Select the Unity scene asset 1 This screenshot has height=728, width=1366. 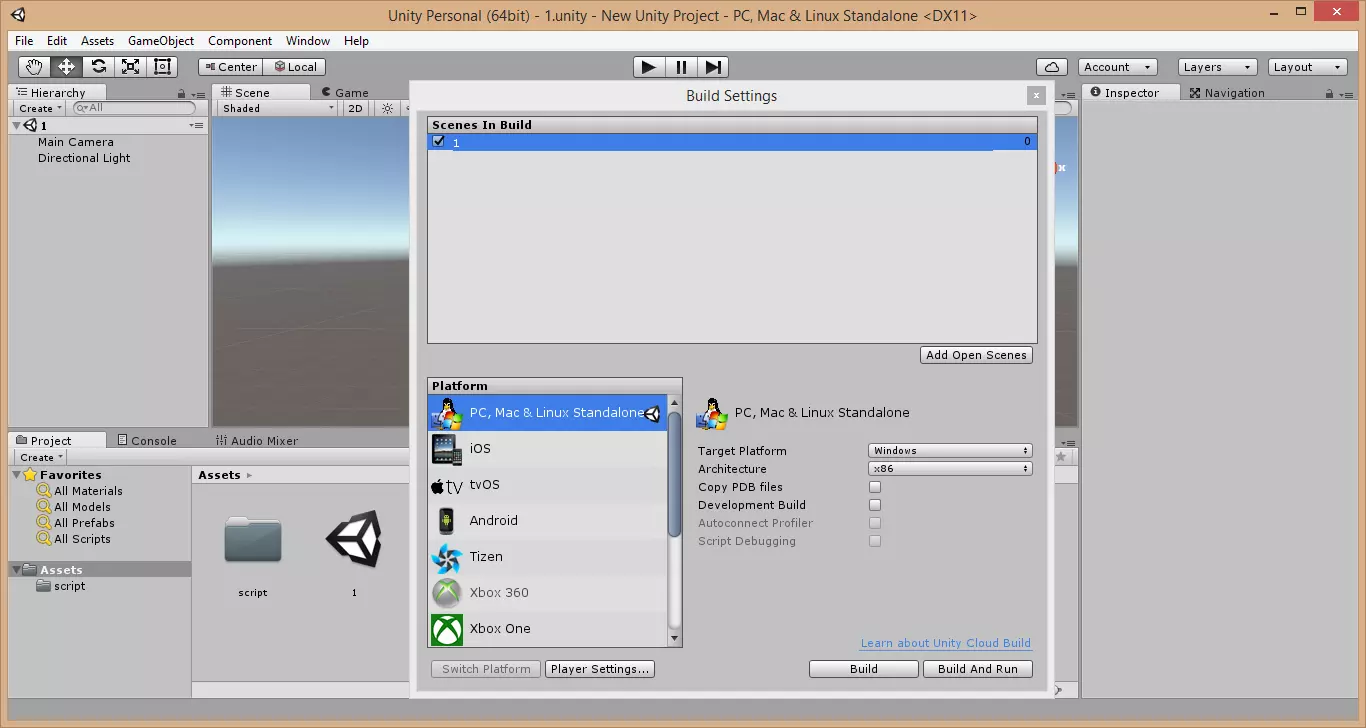354,541
